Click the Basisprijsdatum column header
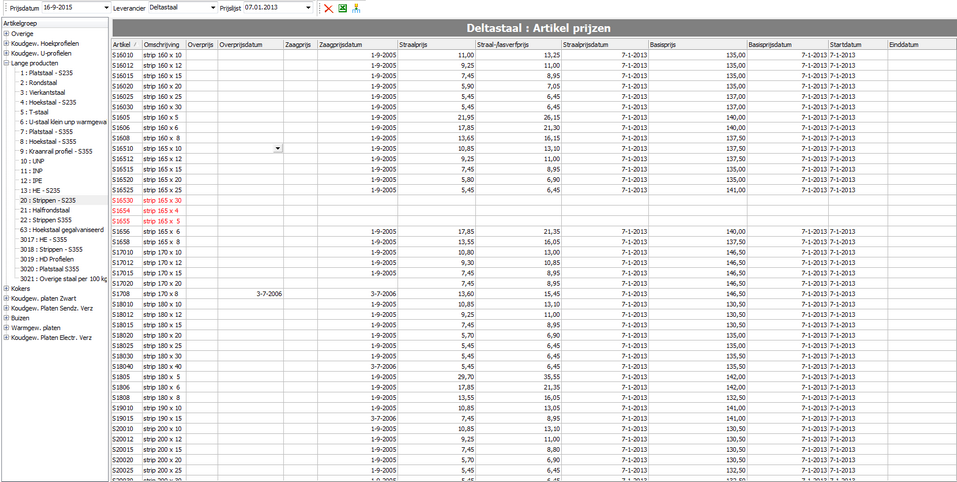957x482 pixels. (787, 45)
